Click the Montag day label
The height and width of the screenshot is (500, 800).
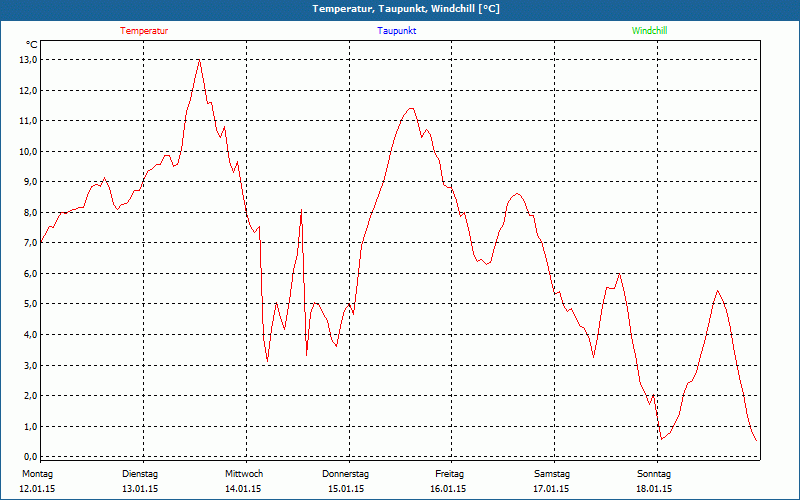[x=37, y=474]
